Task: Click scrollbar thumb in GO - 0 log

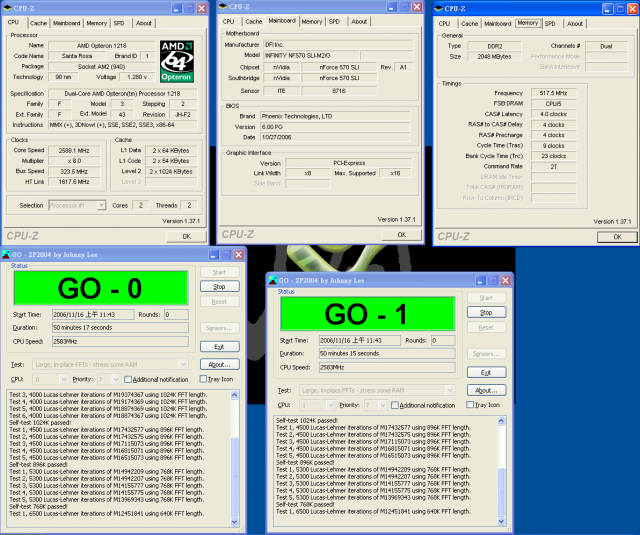Action: point(235,477)
